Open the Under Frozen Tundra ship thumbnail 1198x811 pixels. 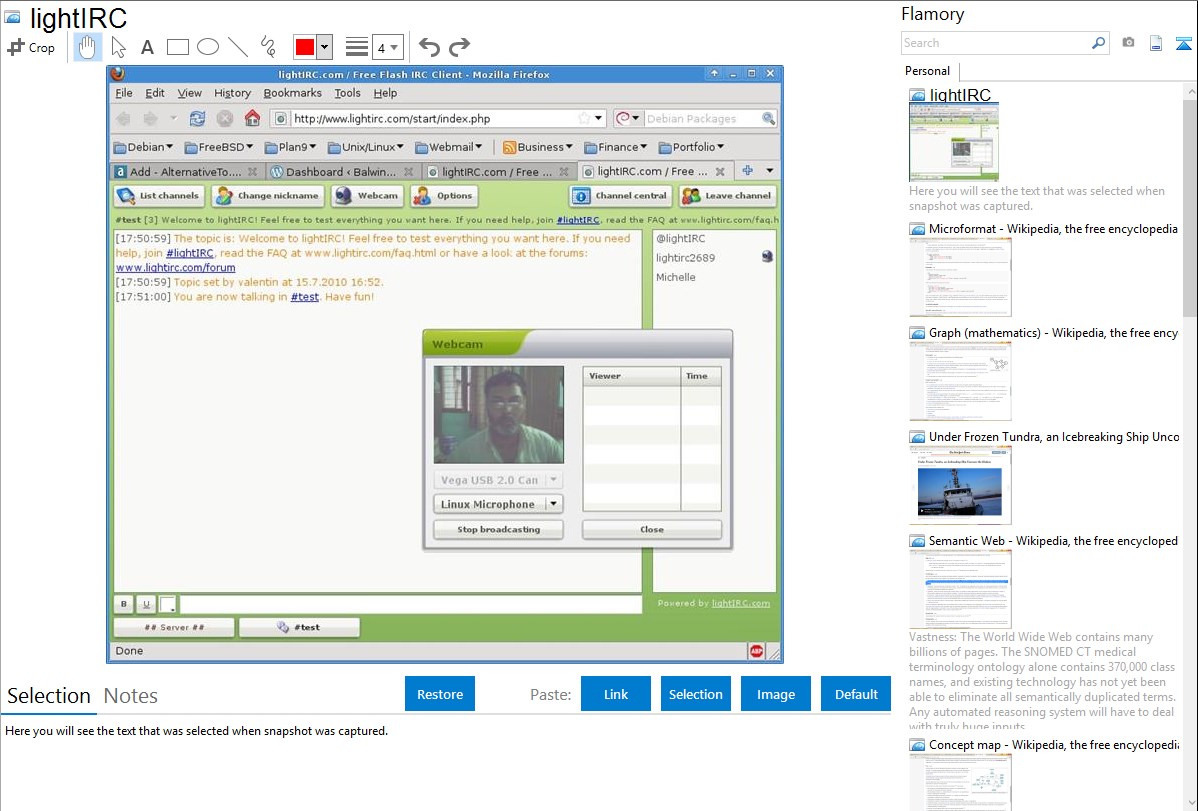pos(960,485)
